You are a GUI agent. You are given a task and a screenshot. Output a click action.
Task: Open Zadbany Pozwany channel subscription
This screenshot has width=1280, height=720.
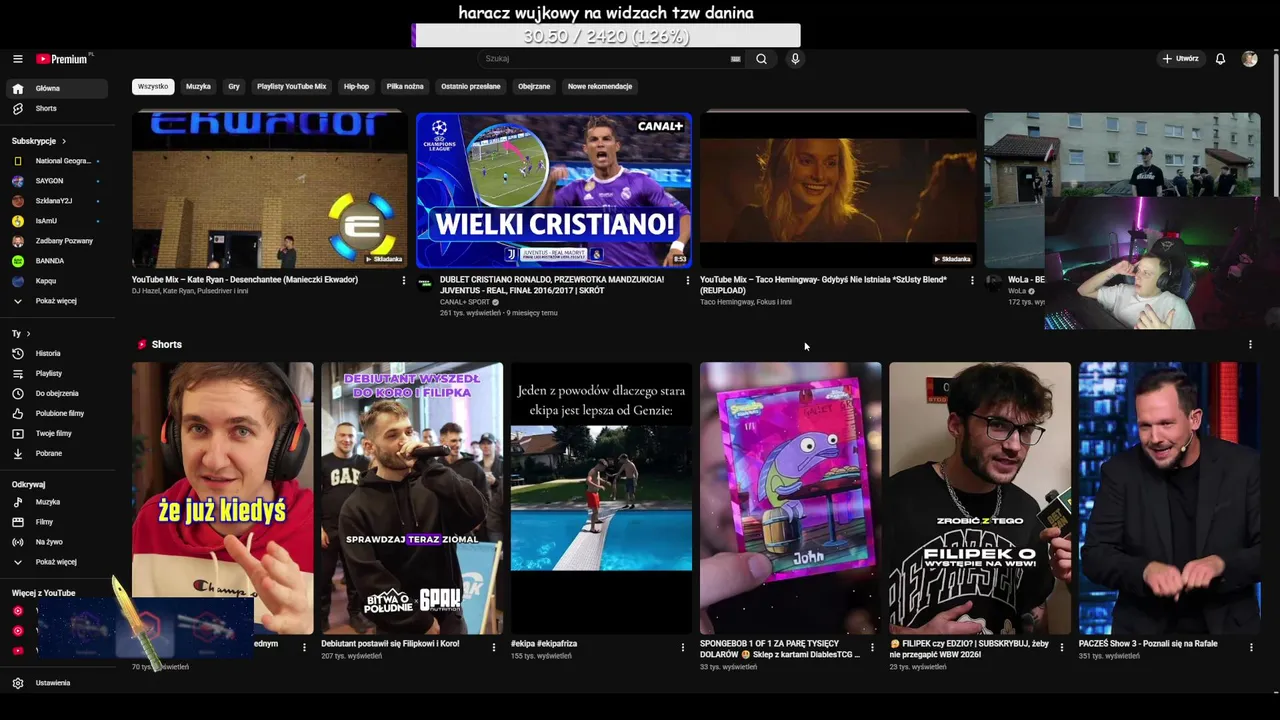pyautogui.click(x=56, y=241)
